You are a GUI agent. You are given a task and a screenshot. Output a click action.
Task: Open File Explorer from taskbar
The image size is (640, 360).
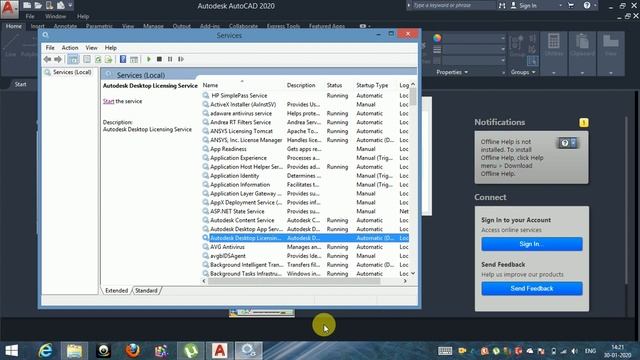[x=74, y=351]
